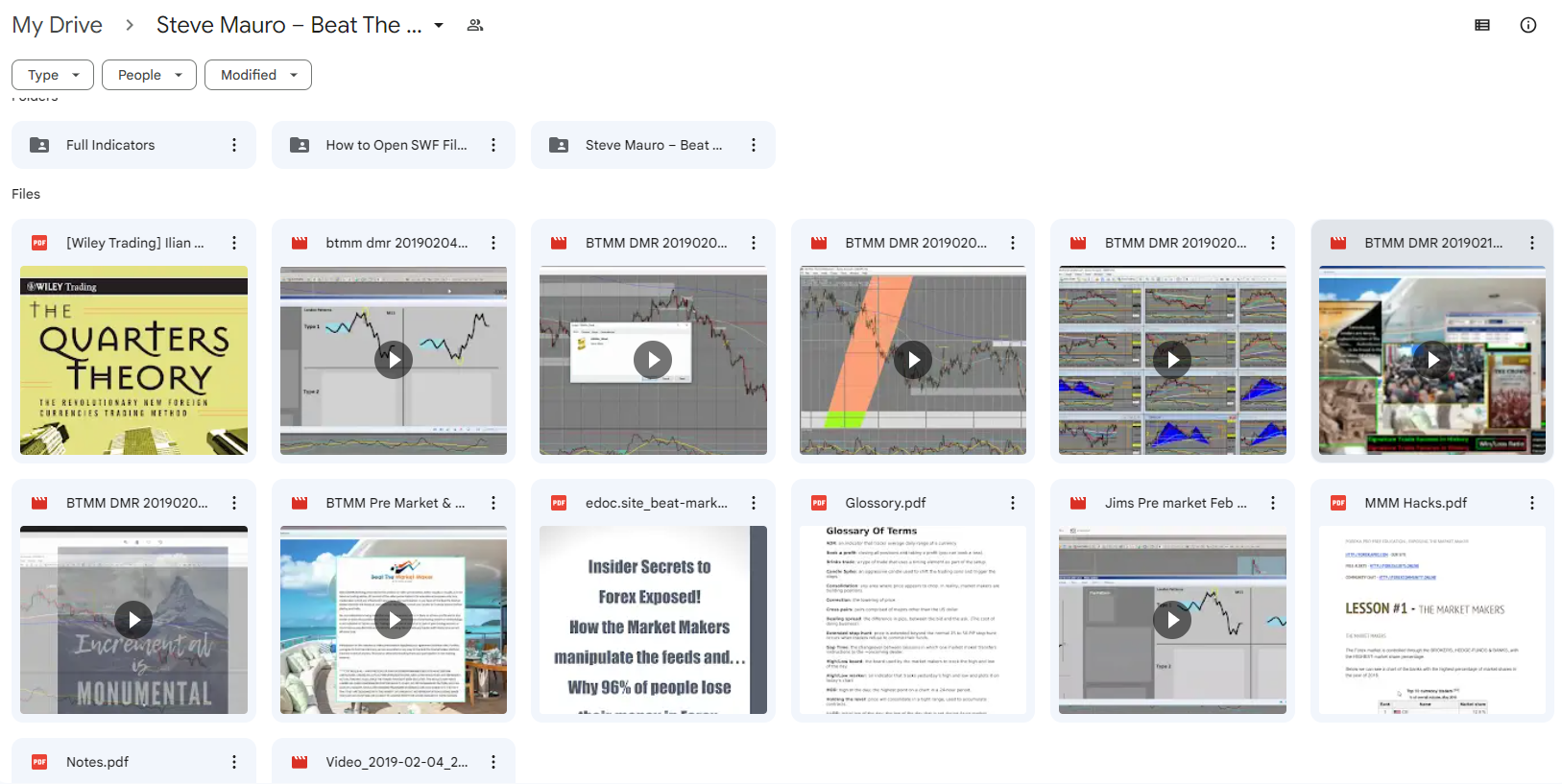Open the Glossary Of Terms PDF preview
Image resolution: width=1562 pixels, height=784 pixels.
913,620
